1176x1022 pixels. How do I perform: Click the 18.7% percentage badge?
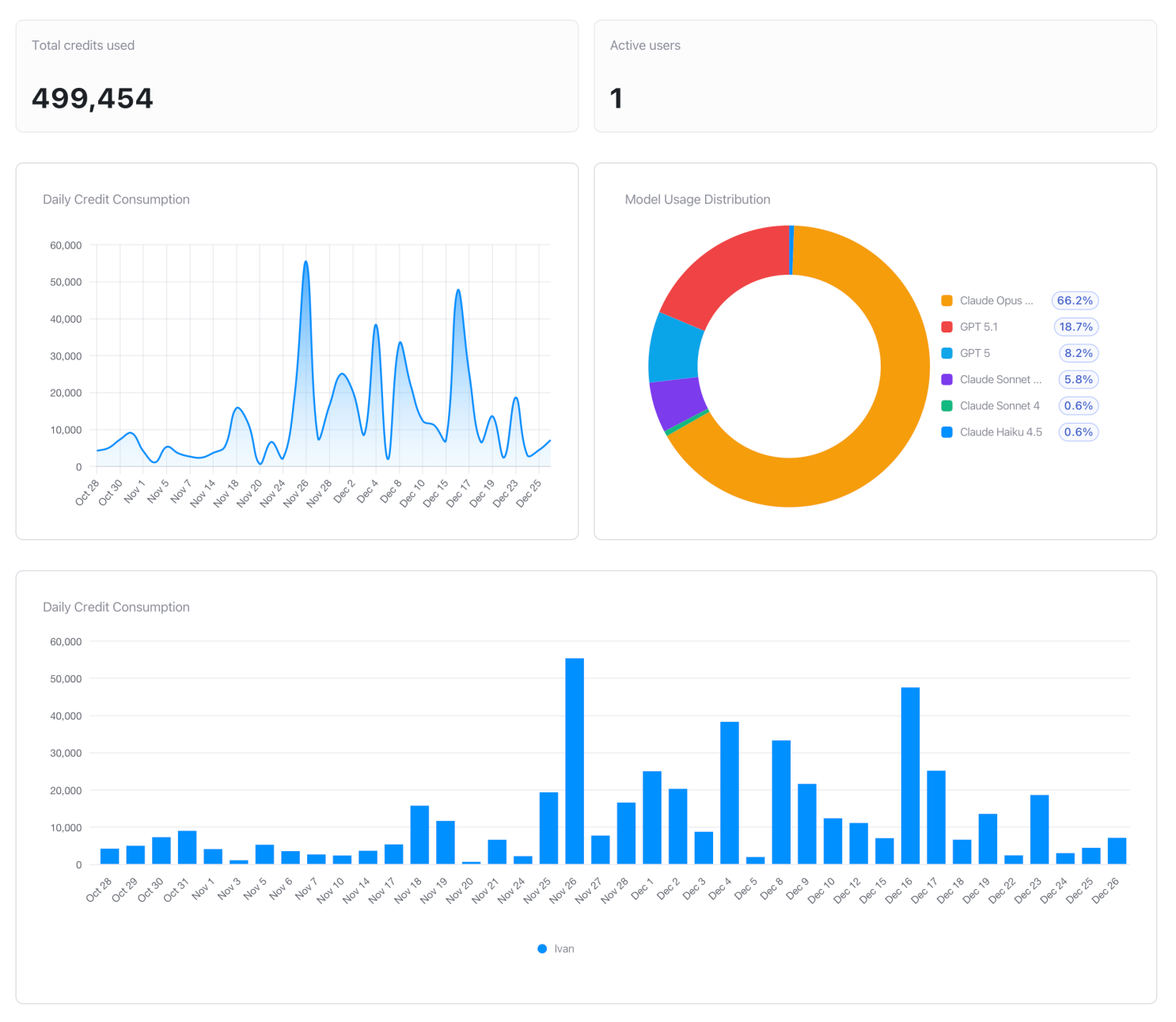[x=1076, y=327]
